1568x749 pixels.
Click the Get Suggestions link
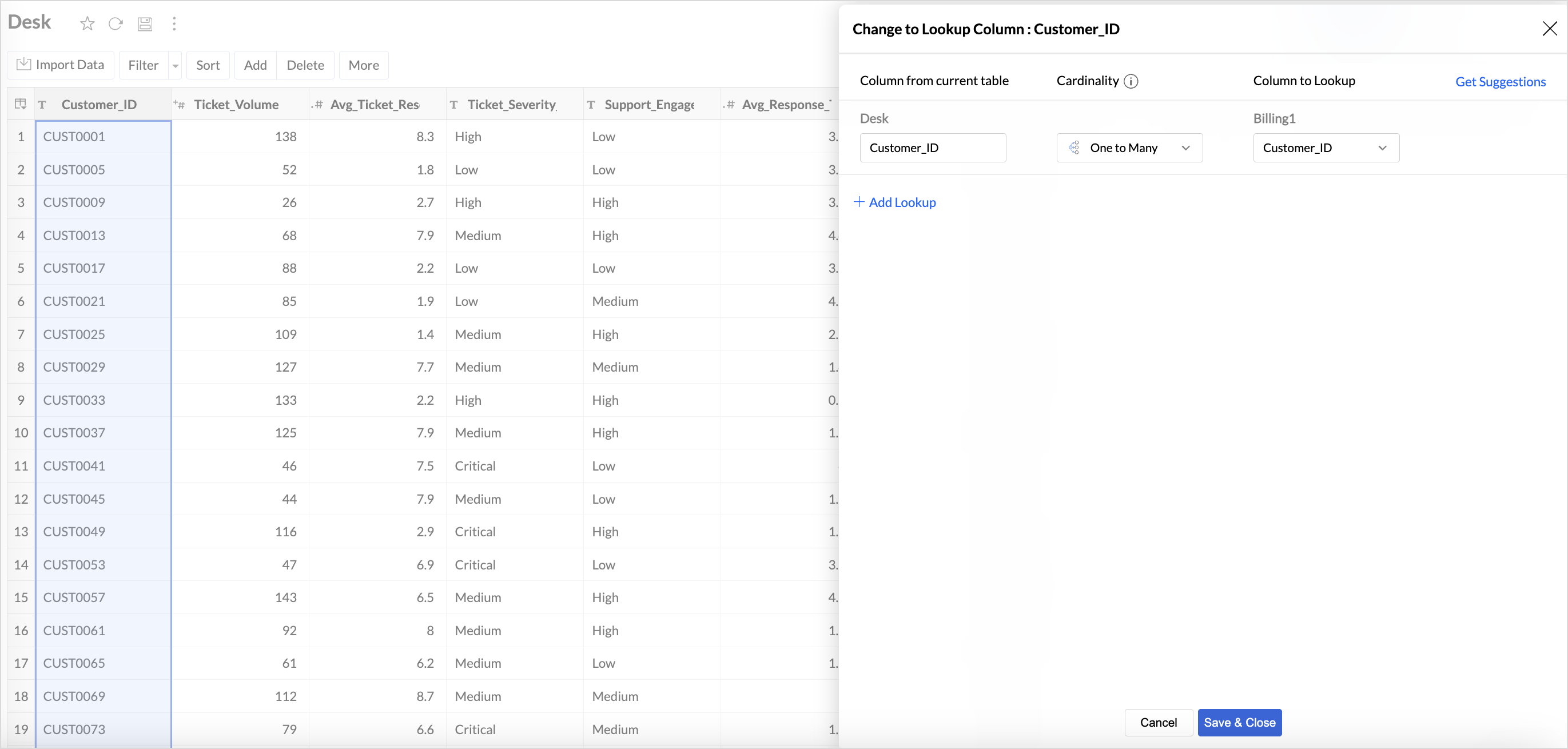point(1500,82)
